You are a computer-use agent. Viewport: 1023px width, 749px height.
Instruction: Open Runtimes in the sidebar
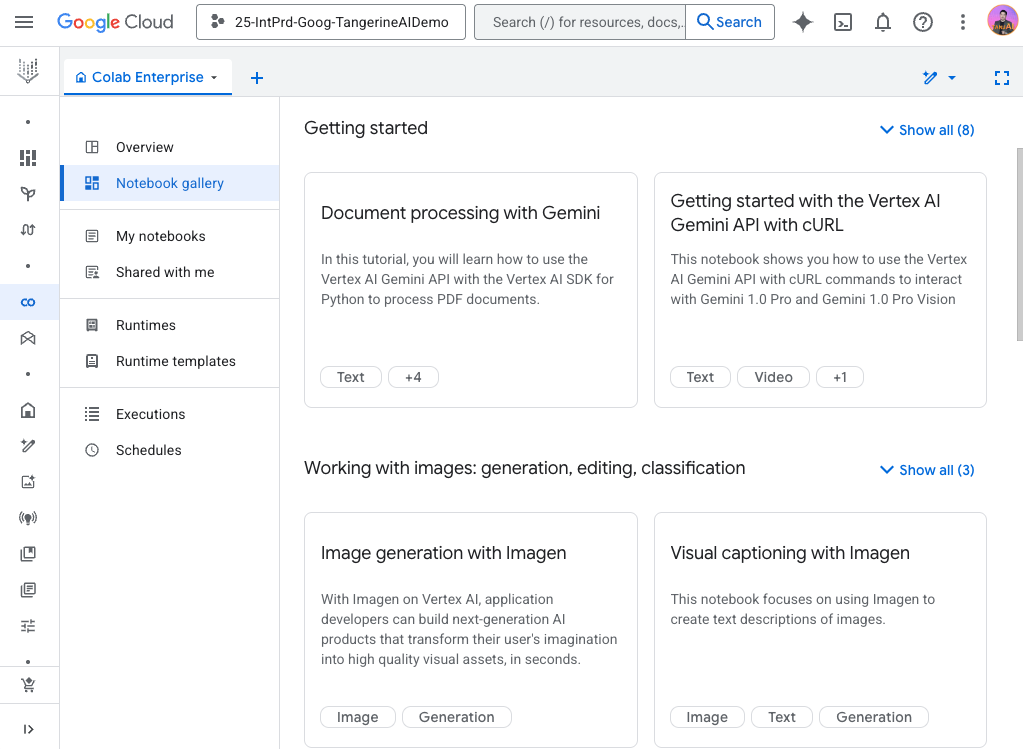pos(170,325)
